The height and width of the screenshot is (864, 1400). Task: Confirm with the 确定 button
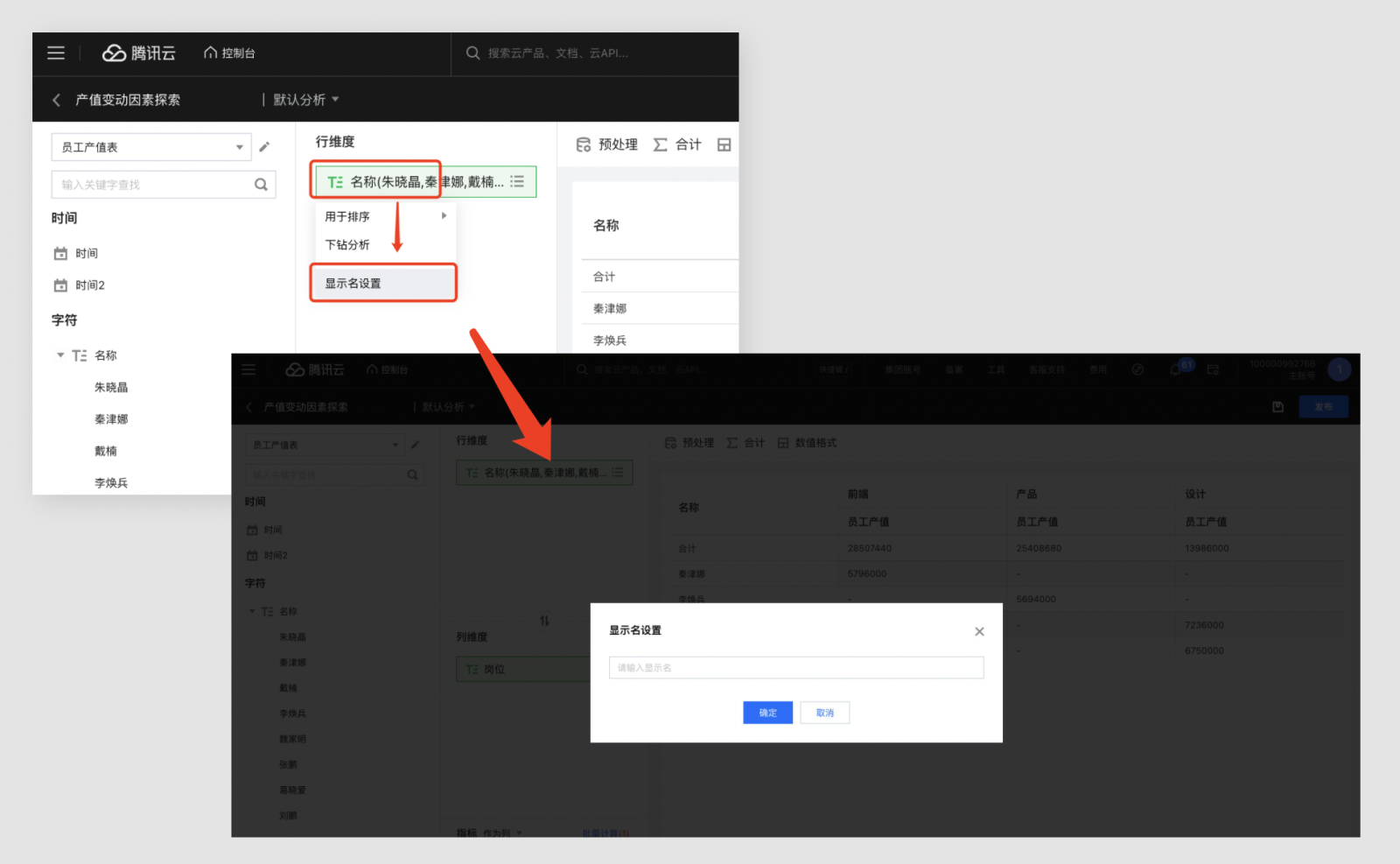coord(768,713)
